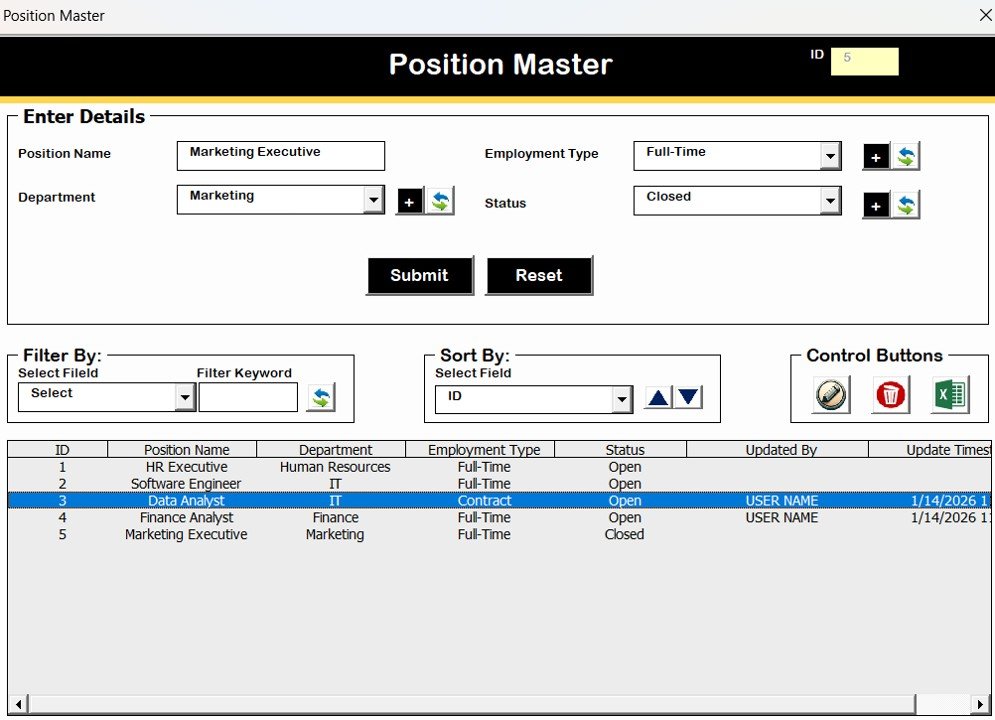995x720 pixels.
Task: Refresh the Department list with the arrows icon
Action: click(x=438, y=200)
